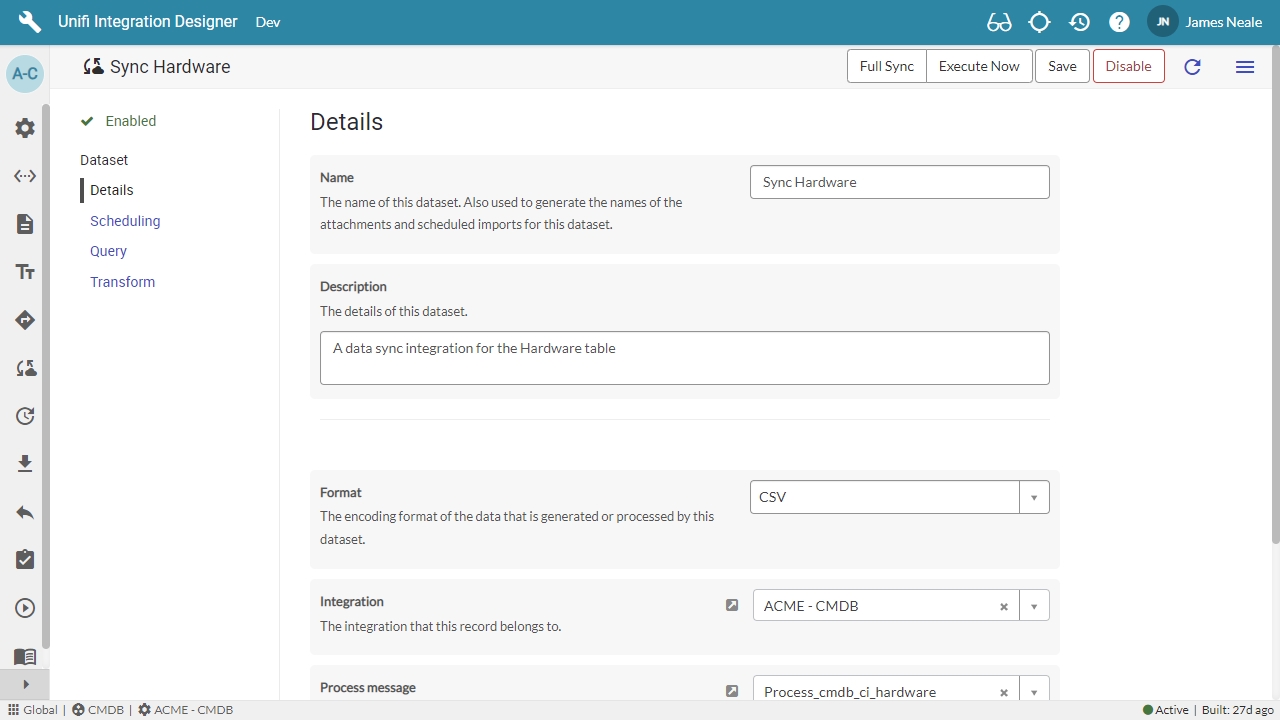Click the play circle icon in sidebar
This screenshot has height=720, width=1280.
click(25, 608)
